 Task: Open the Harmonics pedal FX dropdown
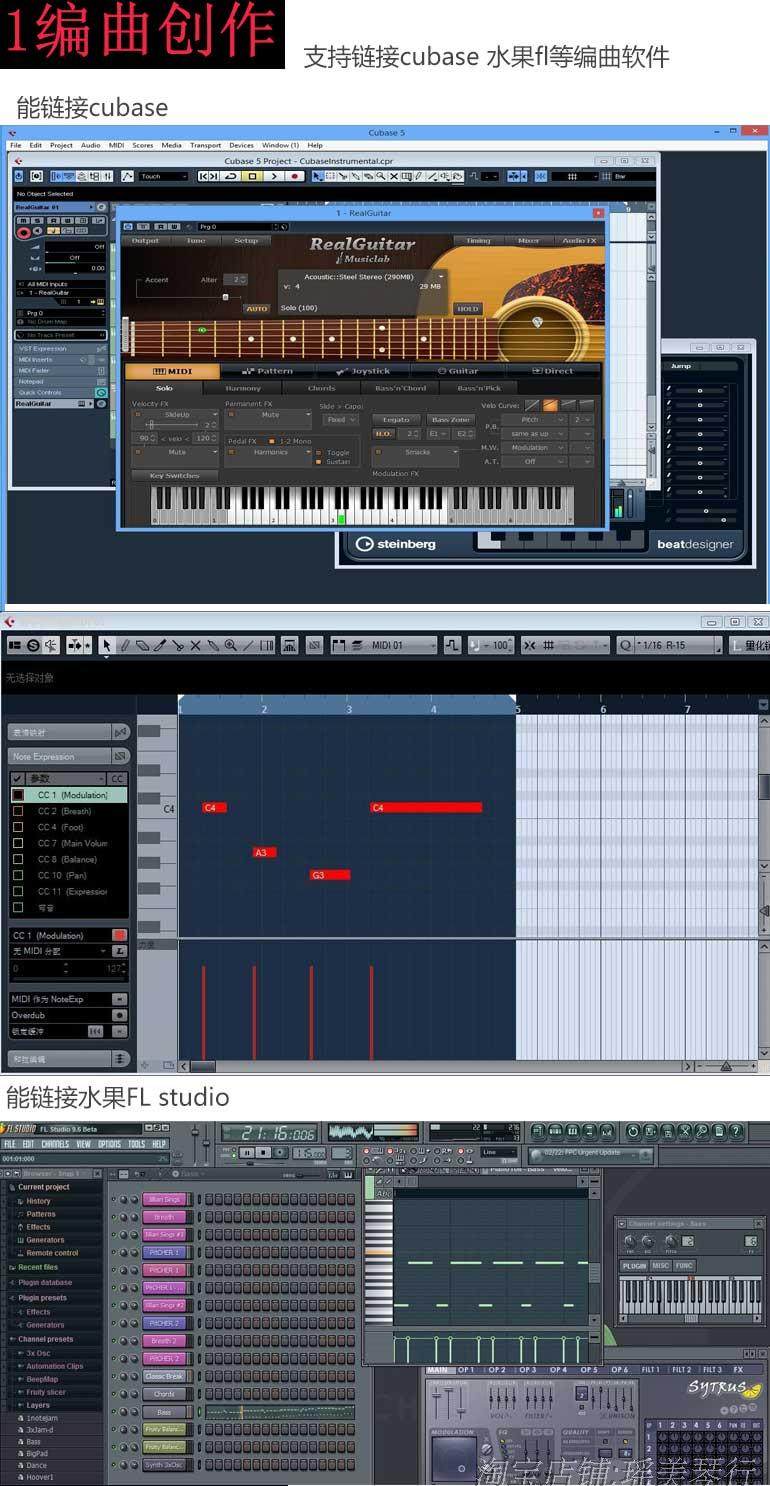point(270,452)
